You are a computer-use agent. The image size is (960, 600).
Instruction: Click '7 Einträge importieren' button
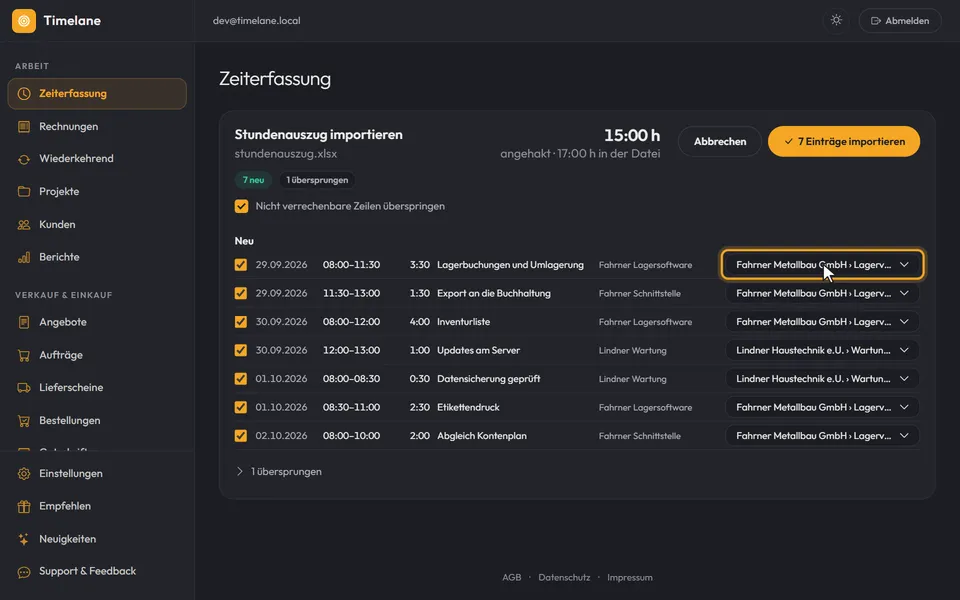[x=844, y=141]
